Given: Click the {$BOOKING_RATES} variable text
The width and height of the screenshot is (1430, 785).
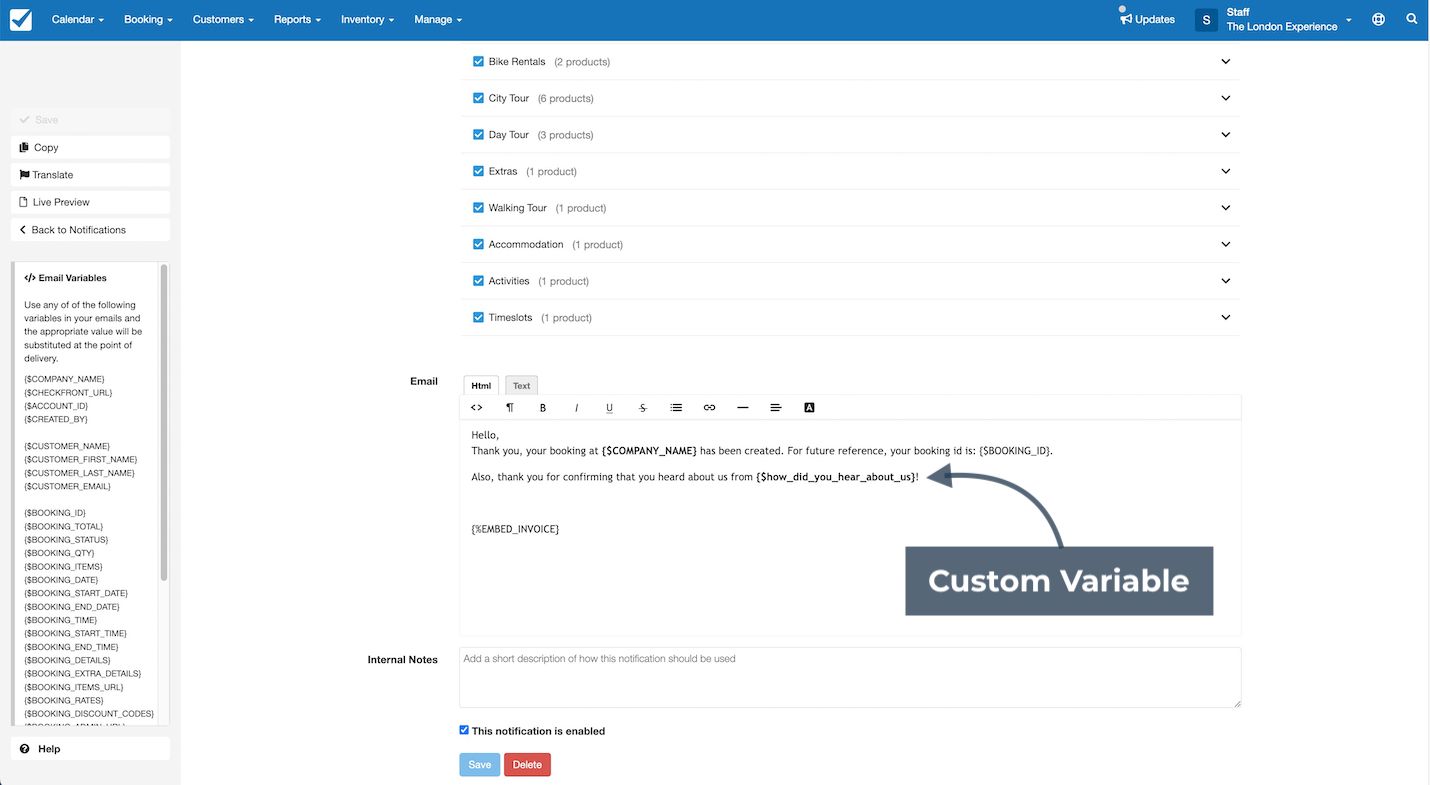Looking at the screenshot, I should tap(63, 700).
